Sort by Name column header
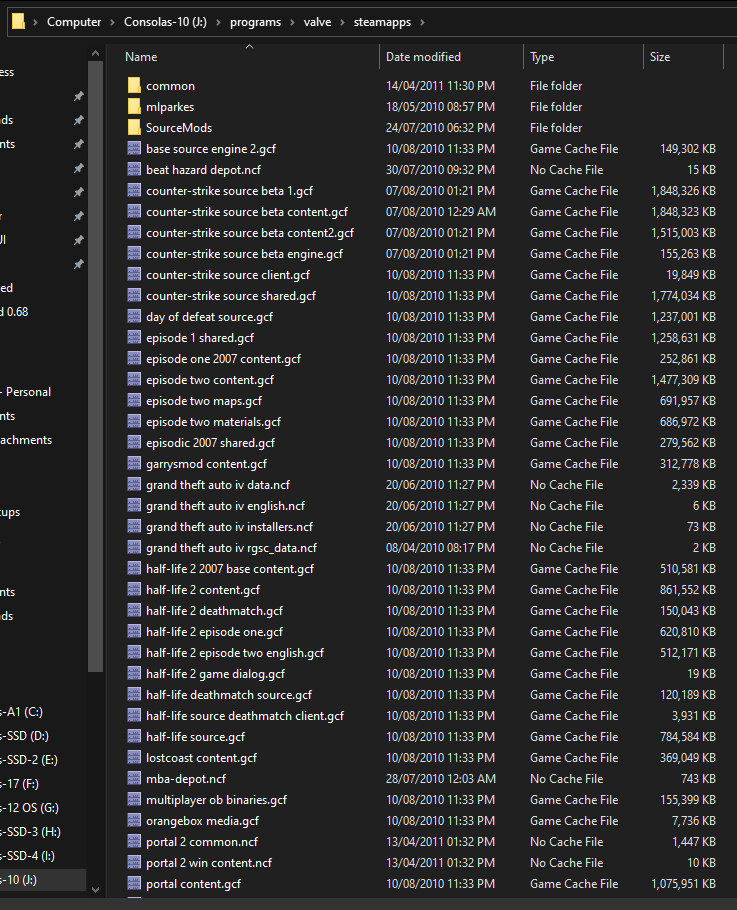This screenshot has height=910, width=737. click(x=141, y=57)
